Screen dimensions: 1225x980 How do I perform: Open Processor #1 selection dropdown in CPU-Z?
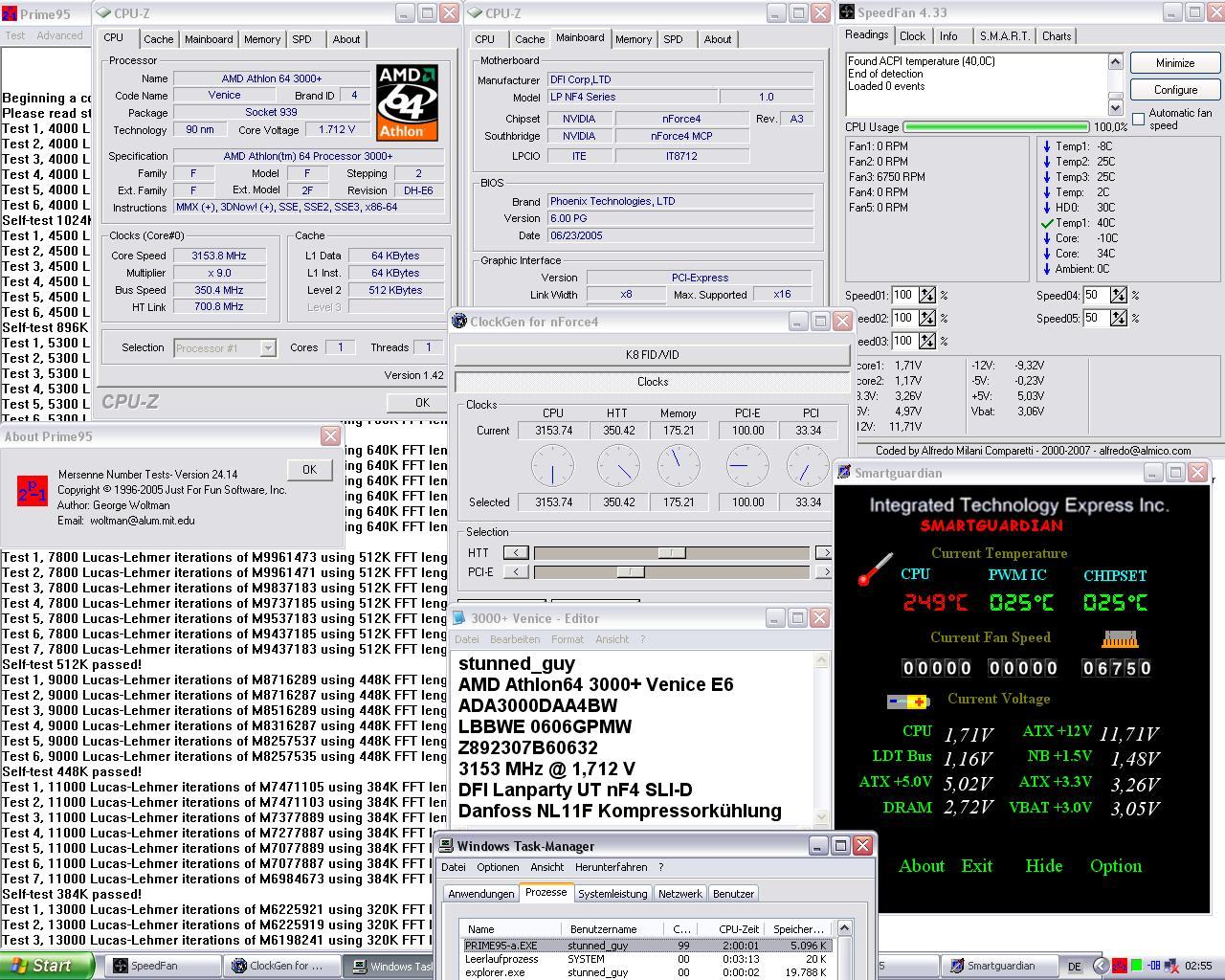(x=268, y=348)
